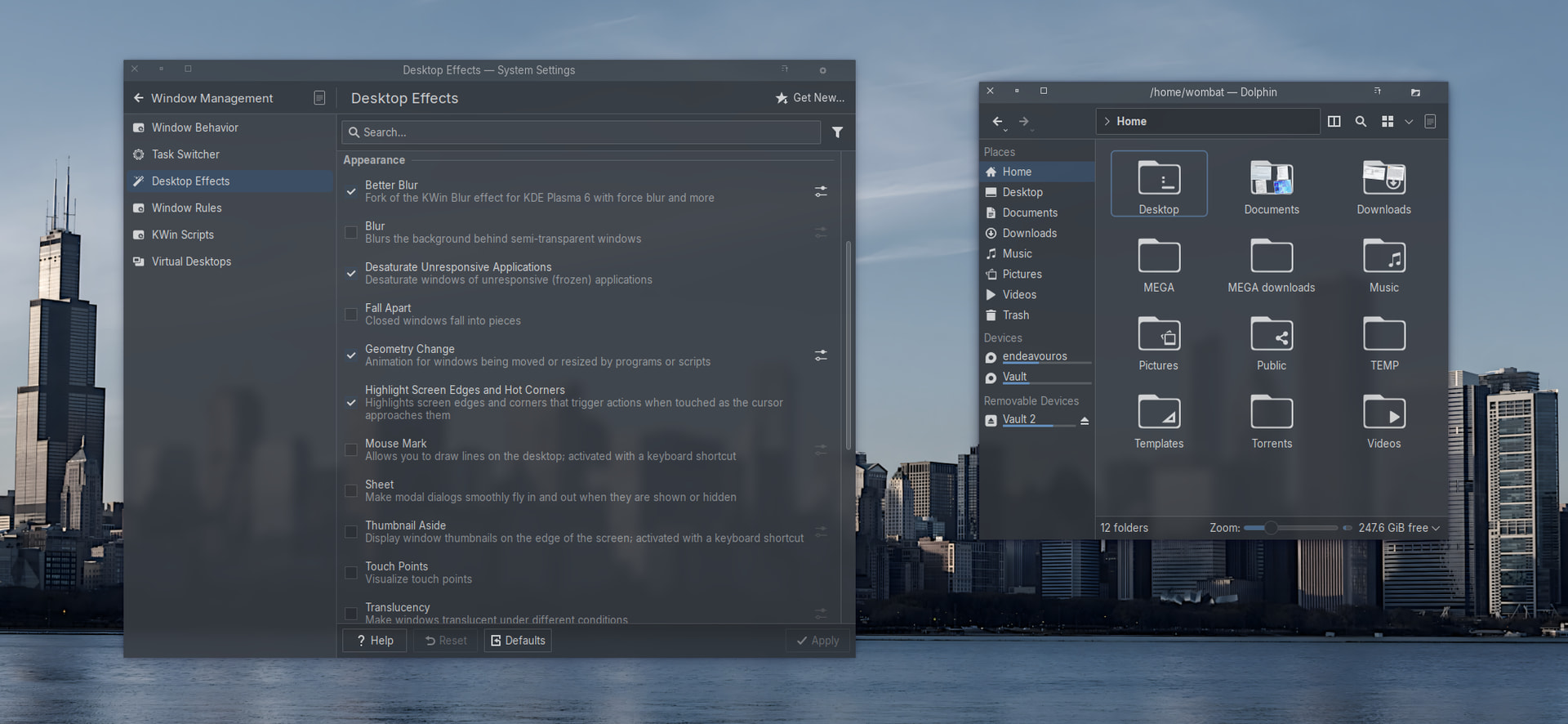Adjust the Dolphin zoom slider

pyautogui.click(x=1272, y=528)
